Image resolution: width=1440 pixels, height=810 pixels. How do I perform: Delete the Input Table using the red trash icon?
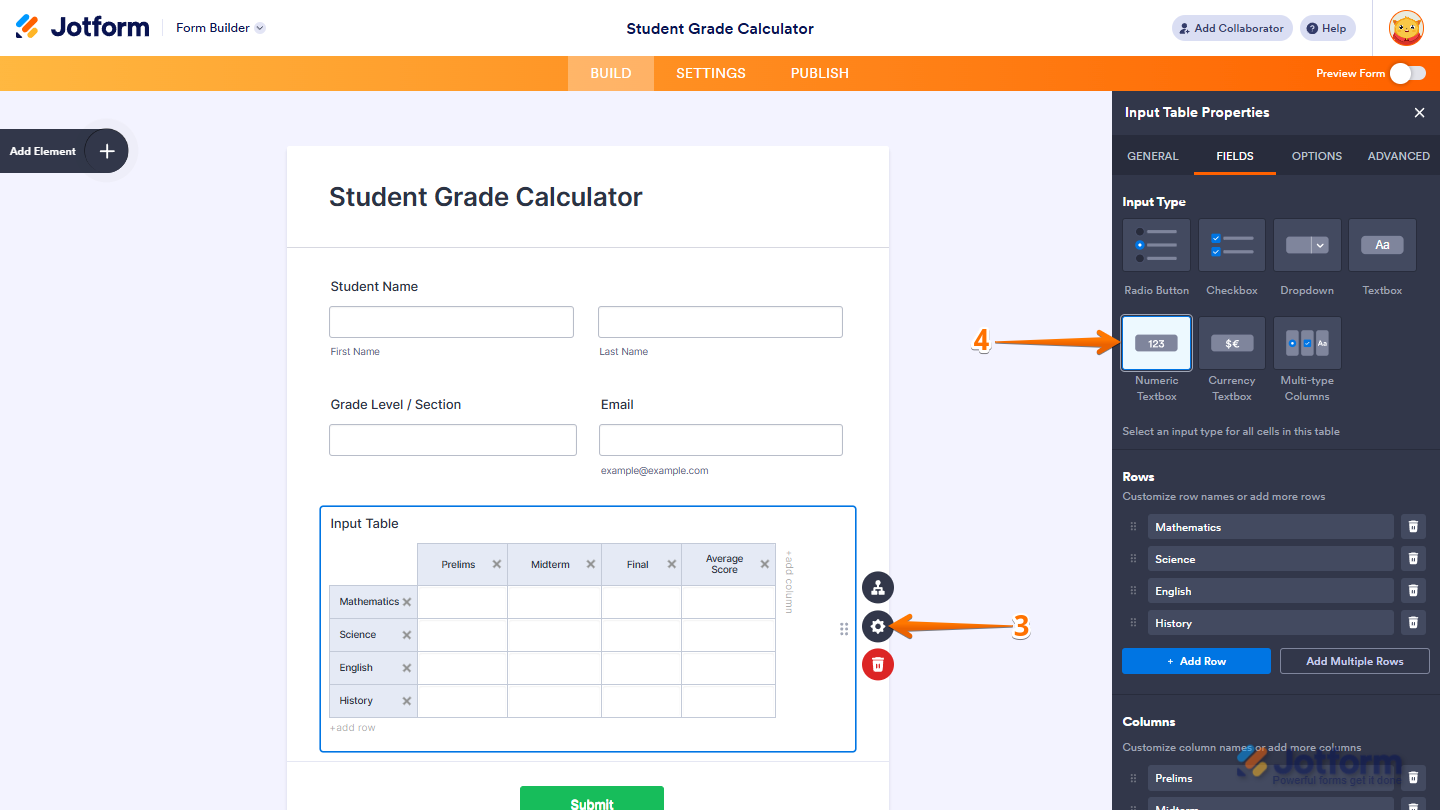pos(877,664)
